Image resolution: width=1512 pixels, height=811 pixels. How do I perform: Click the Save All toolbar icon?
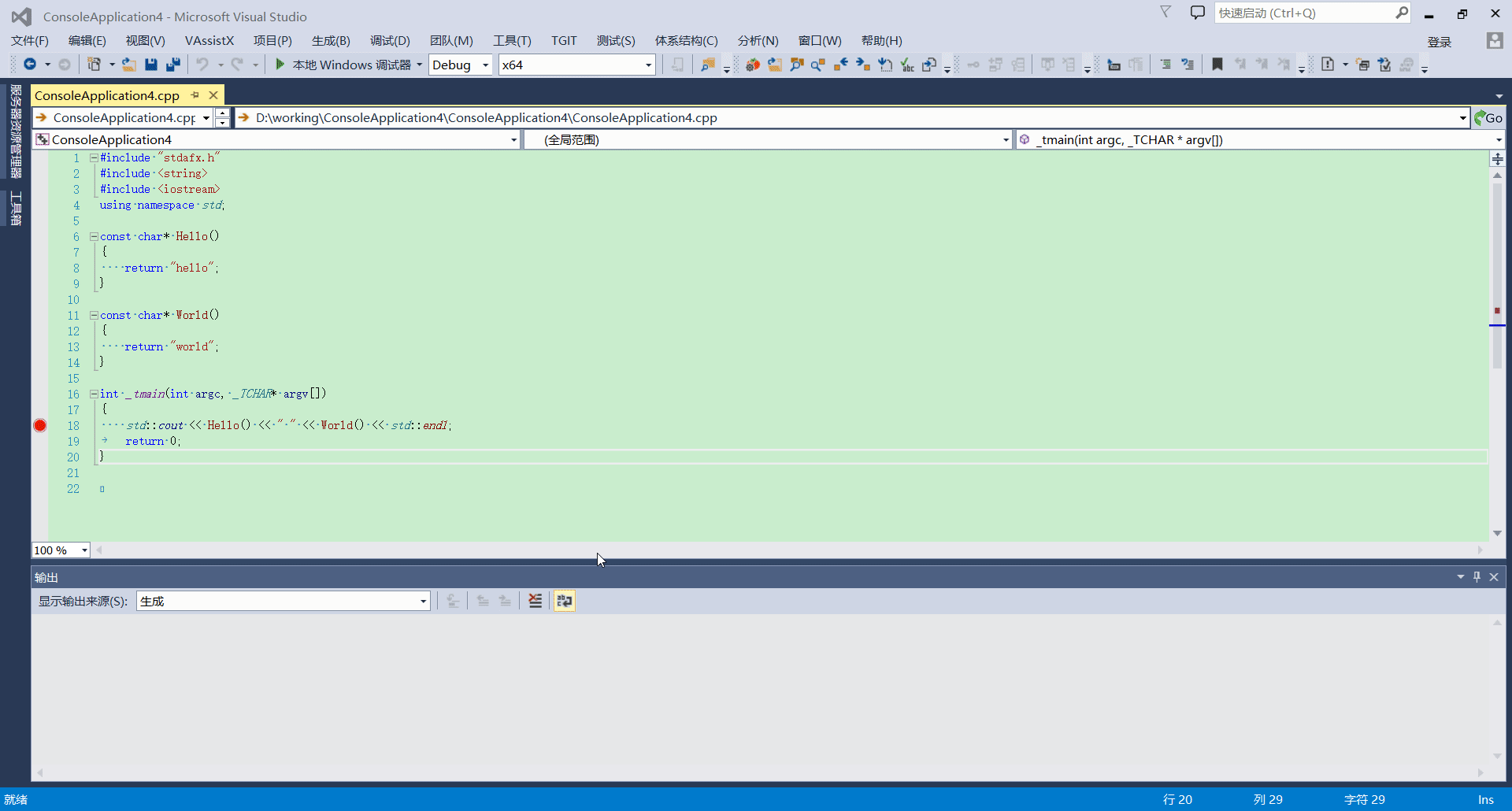[x=173, y=65]
